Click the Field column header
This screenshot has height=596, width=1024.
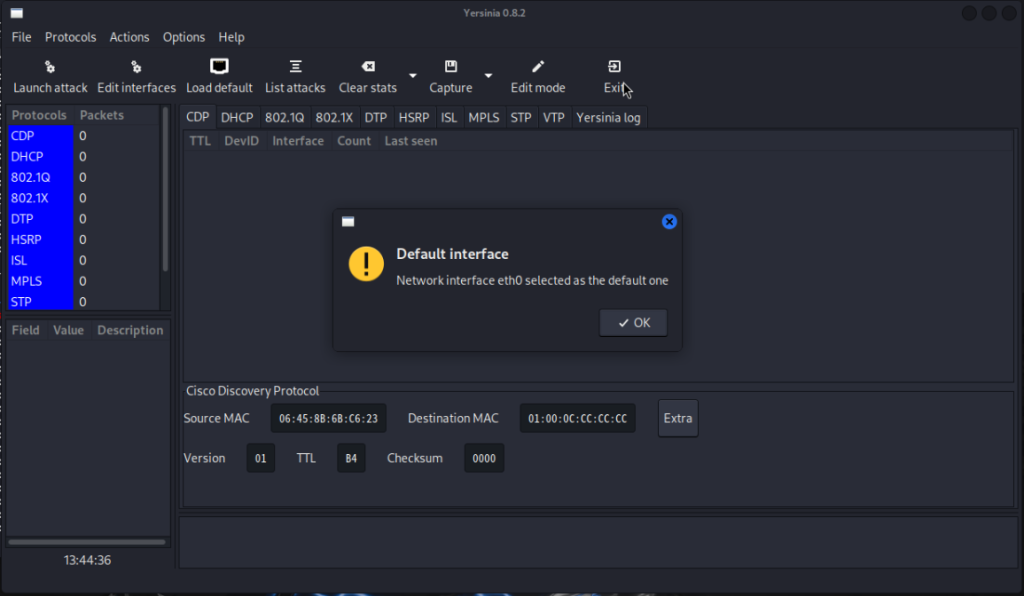(25, 330)
